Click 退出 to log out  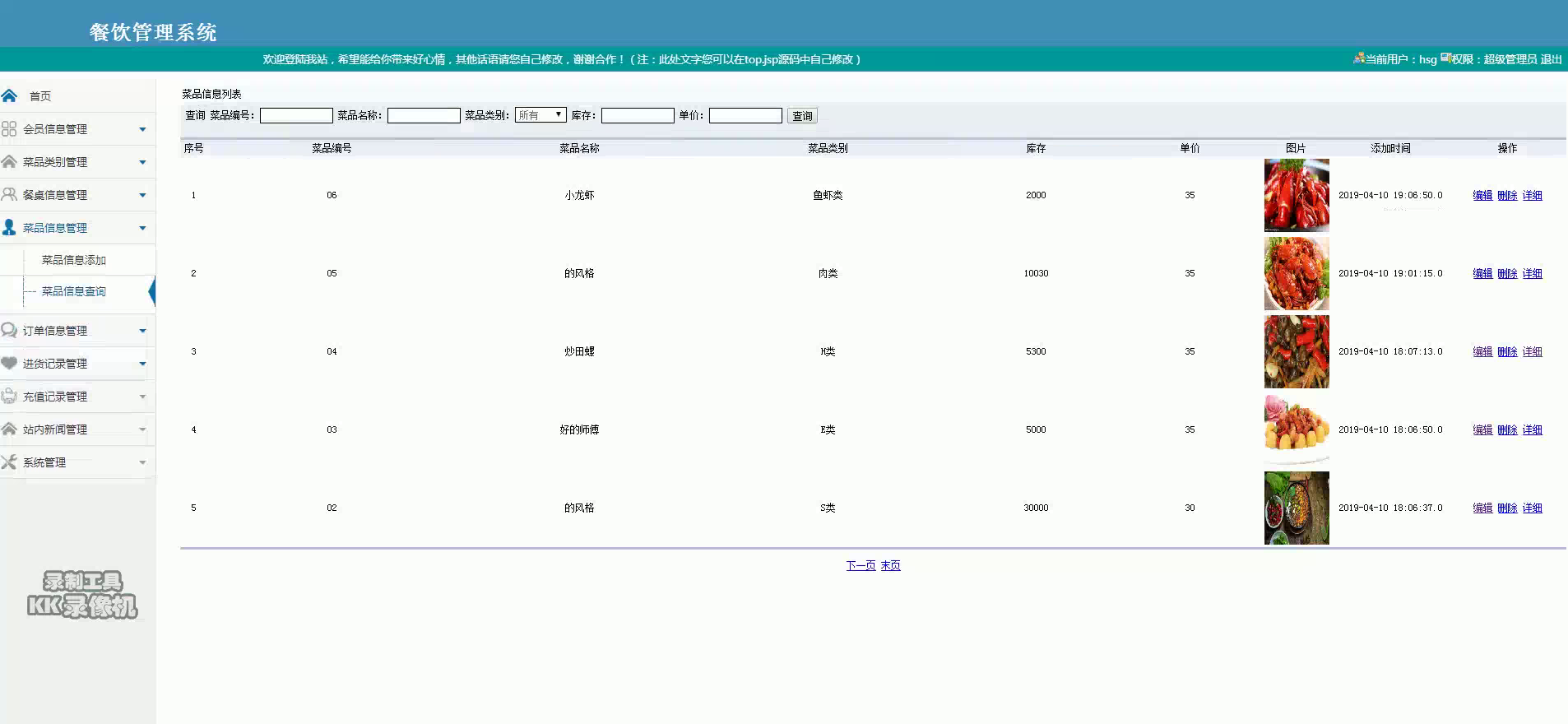pos(1552,59)
